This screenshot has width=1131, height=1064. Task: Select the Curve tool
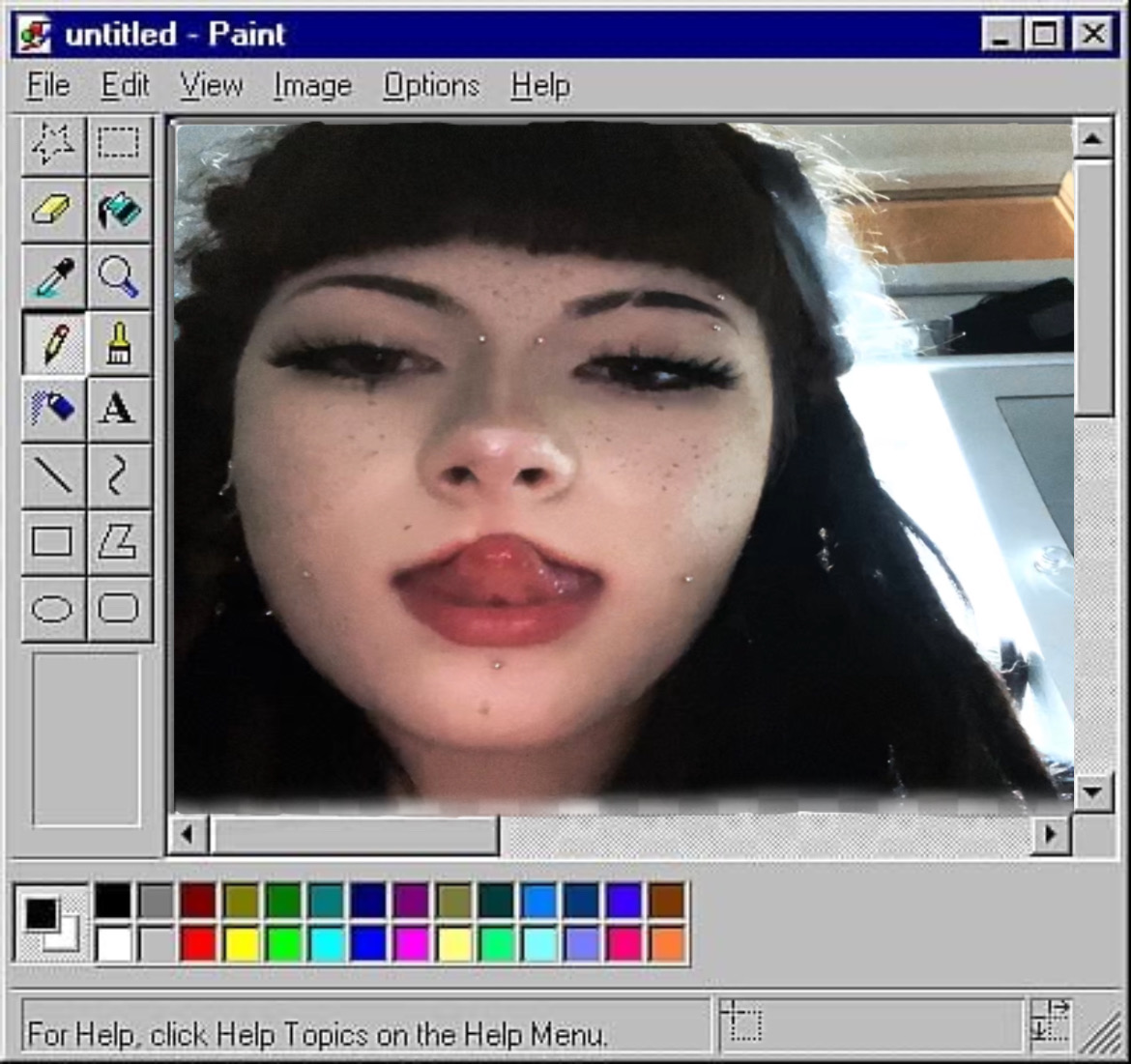pyautogui.click(x=119, y=475)
